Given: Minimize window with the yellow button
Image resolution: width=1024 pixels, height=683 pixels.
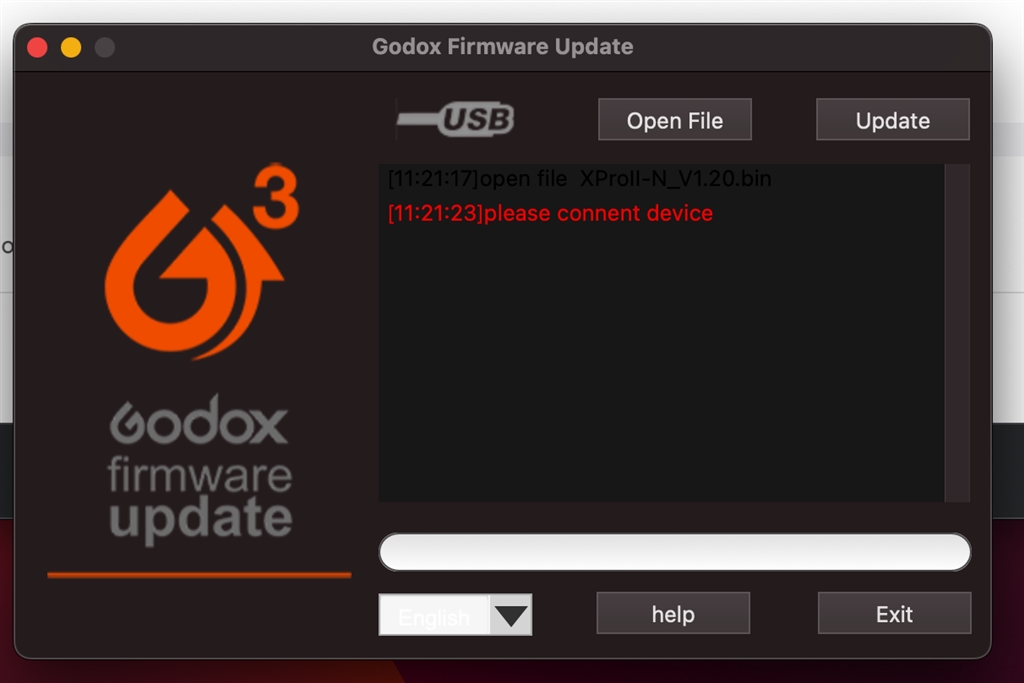Looking at the screenshot, I should click(x=71, y=47).
